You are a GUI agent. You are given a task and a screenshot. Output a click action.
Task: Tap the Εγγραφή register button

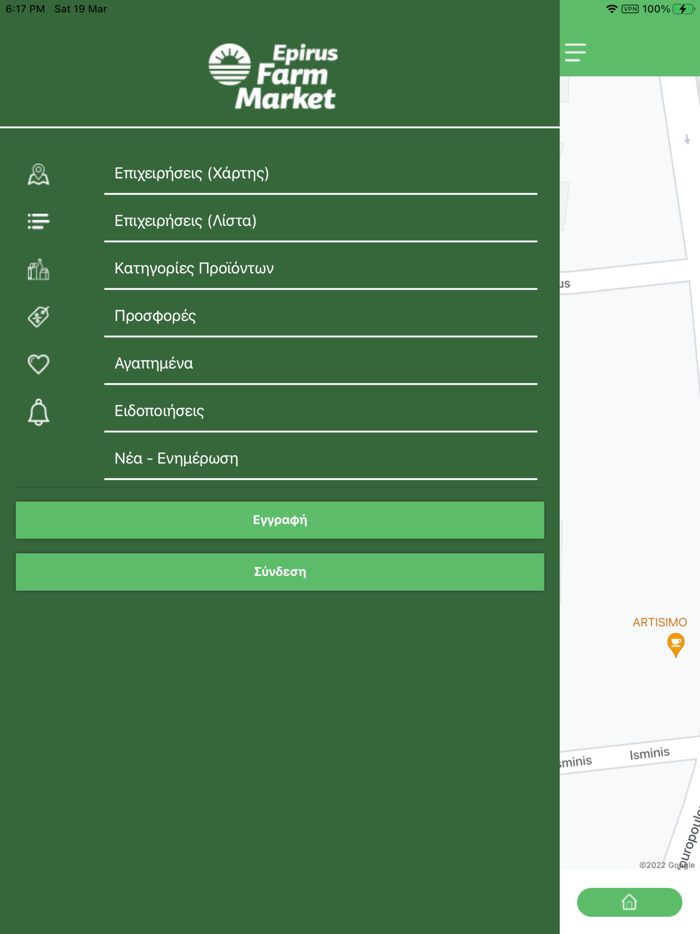coord(280,520)
